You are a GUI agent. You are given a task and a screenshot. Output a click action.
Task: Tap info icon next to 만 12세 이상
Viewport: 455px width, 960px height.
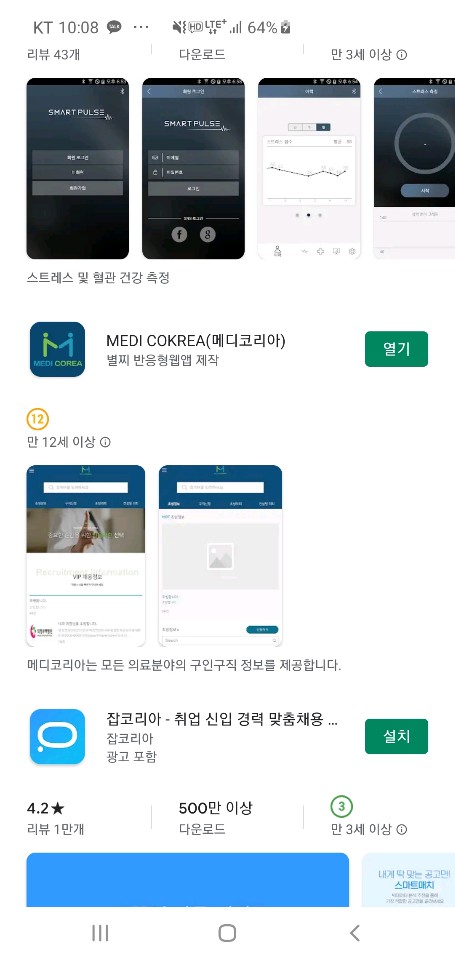105,441
